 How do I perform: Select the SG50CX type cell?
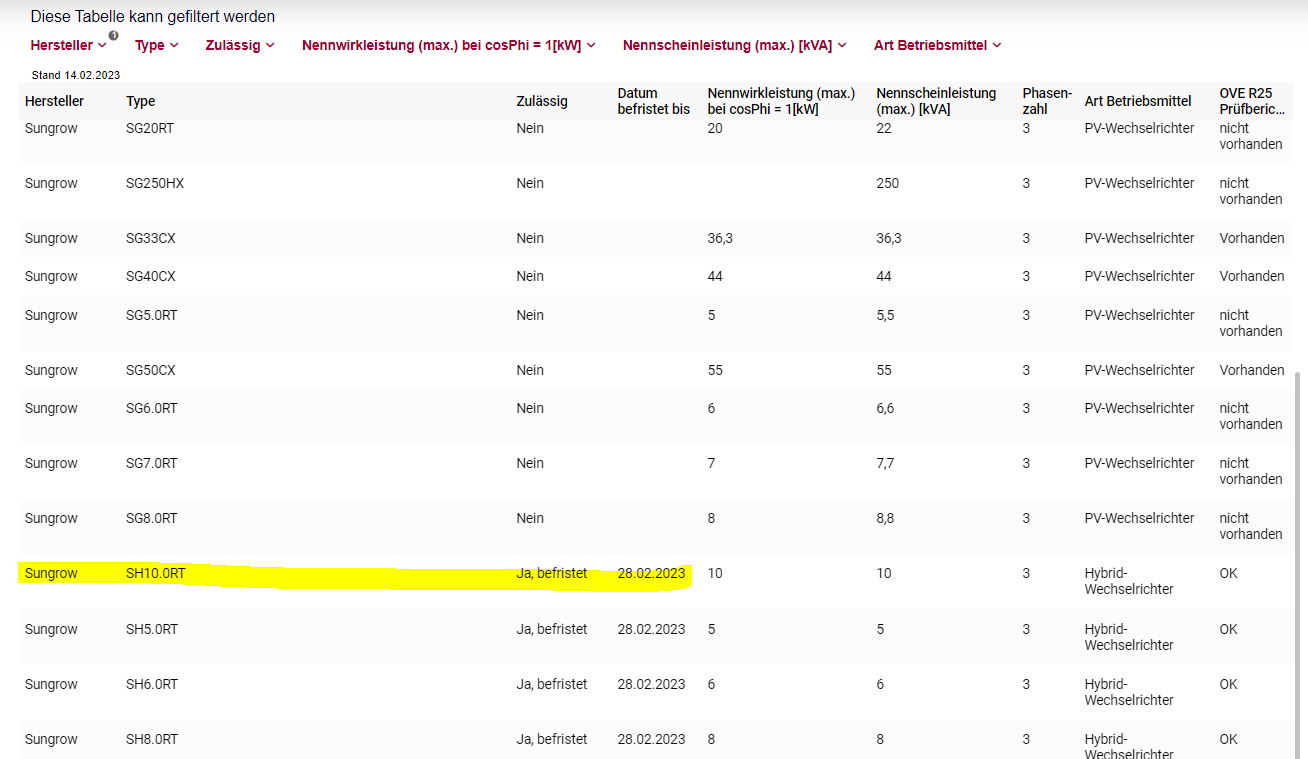click(151, 370)
